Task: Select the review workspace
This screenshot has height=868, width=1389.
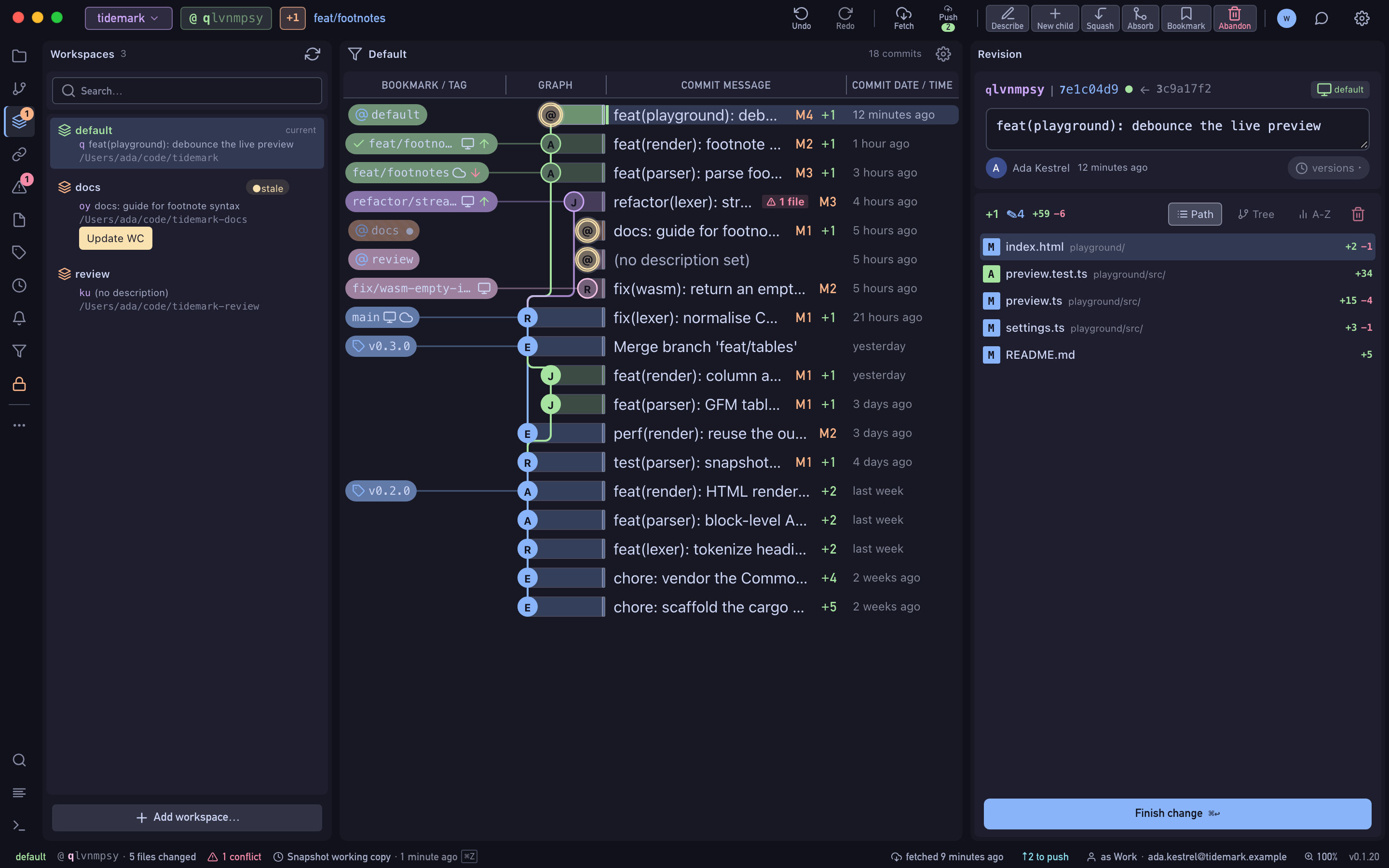Action: tap(187, 290)
